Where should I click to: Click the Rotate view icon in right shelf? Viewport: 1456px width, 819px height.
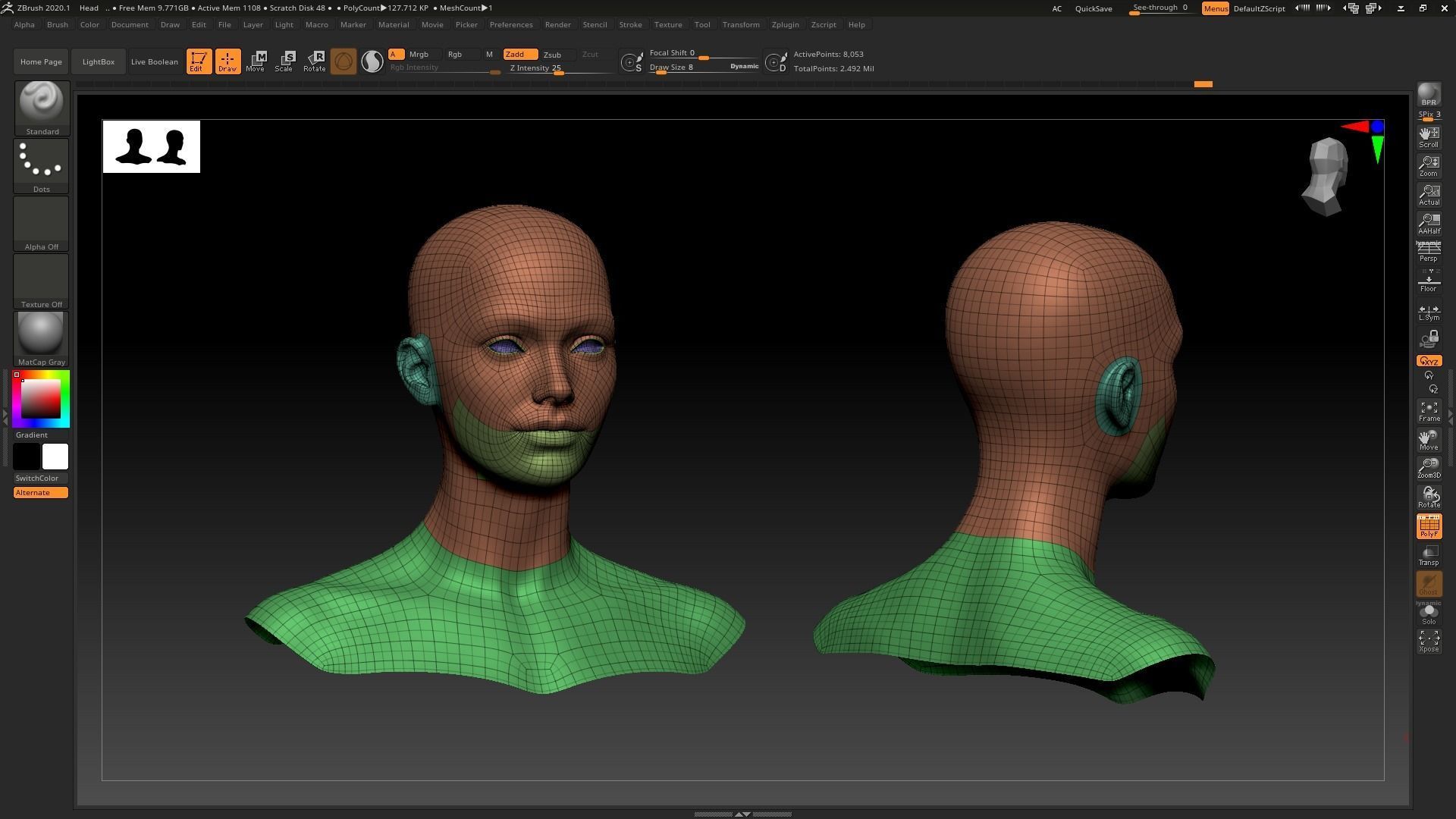coord(1429,497)
